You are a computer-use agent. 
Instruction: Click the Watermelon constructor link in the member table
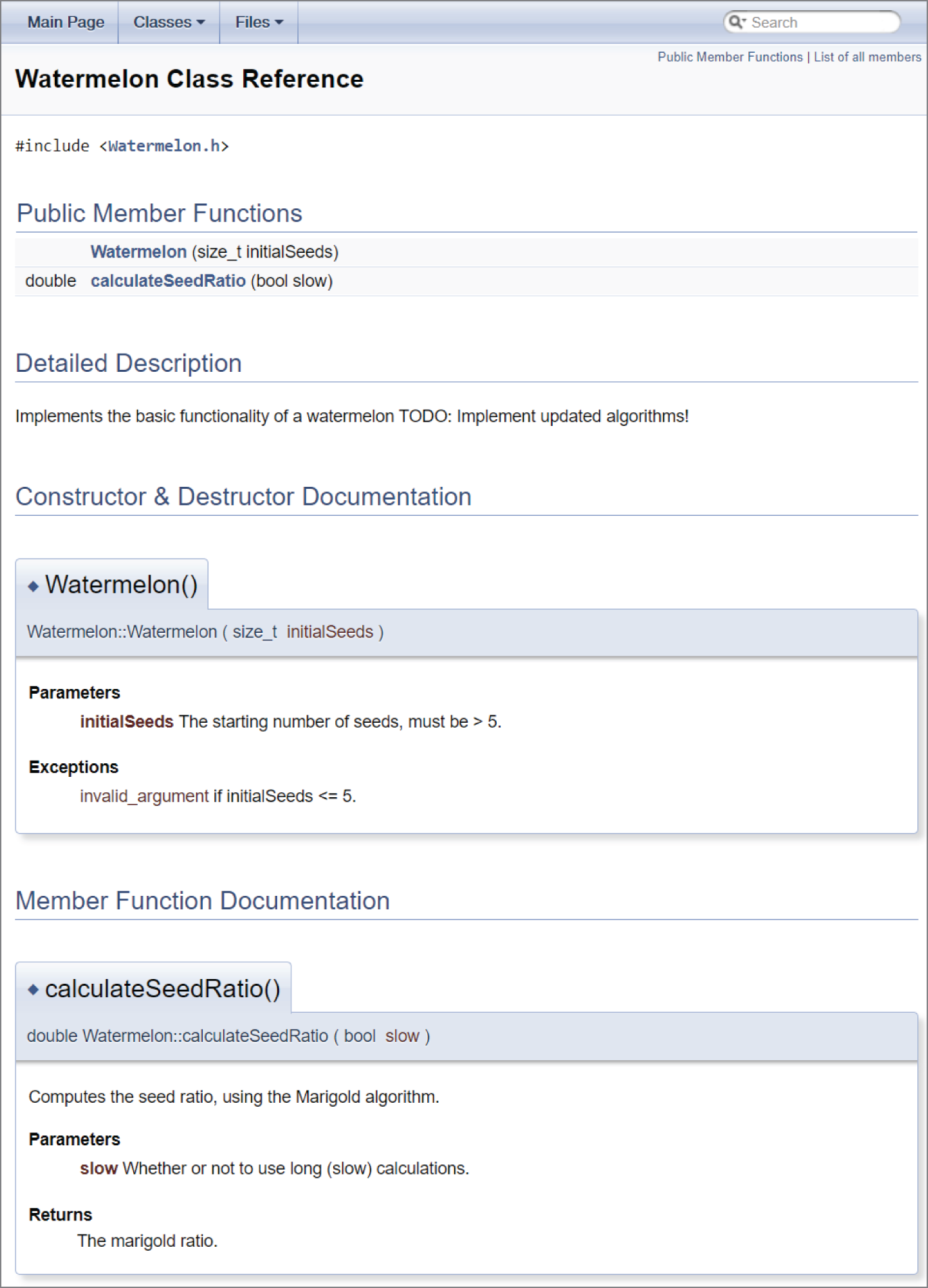(139, 252)
